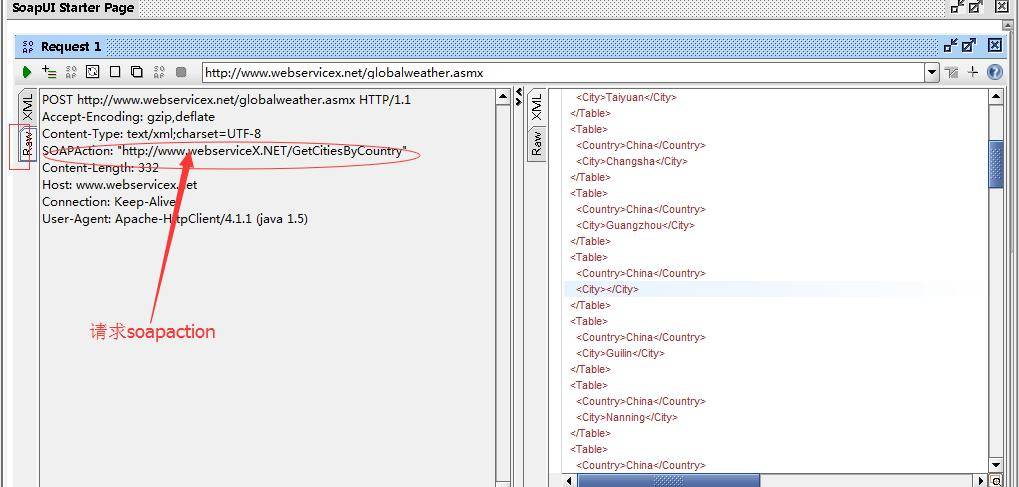Select the Changsha city element
This screenshot has width=1019, height=487.
[632, 161]
